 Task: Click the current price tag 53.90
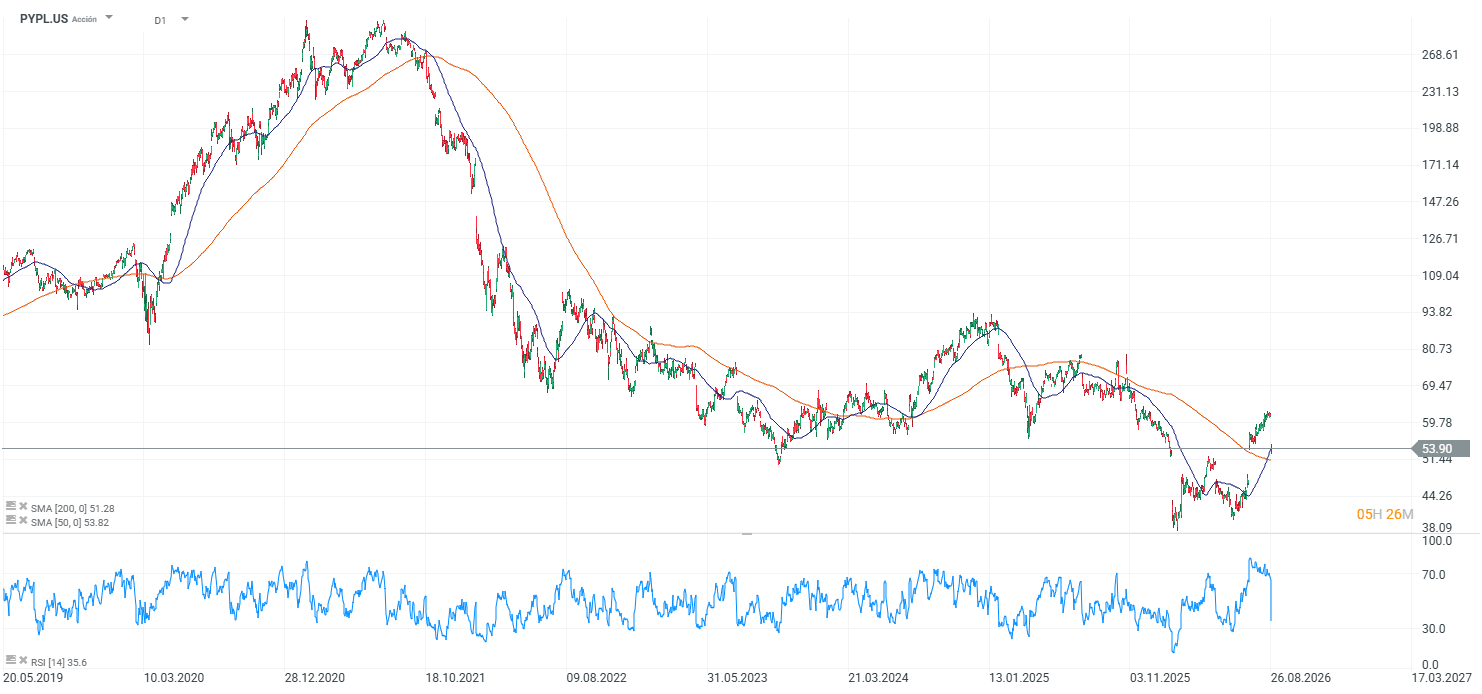click(1443, 449)
